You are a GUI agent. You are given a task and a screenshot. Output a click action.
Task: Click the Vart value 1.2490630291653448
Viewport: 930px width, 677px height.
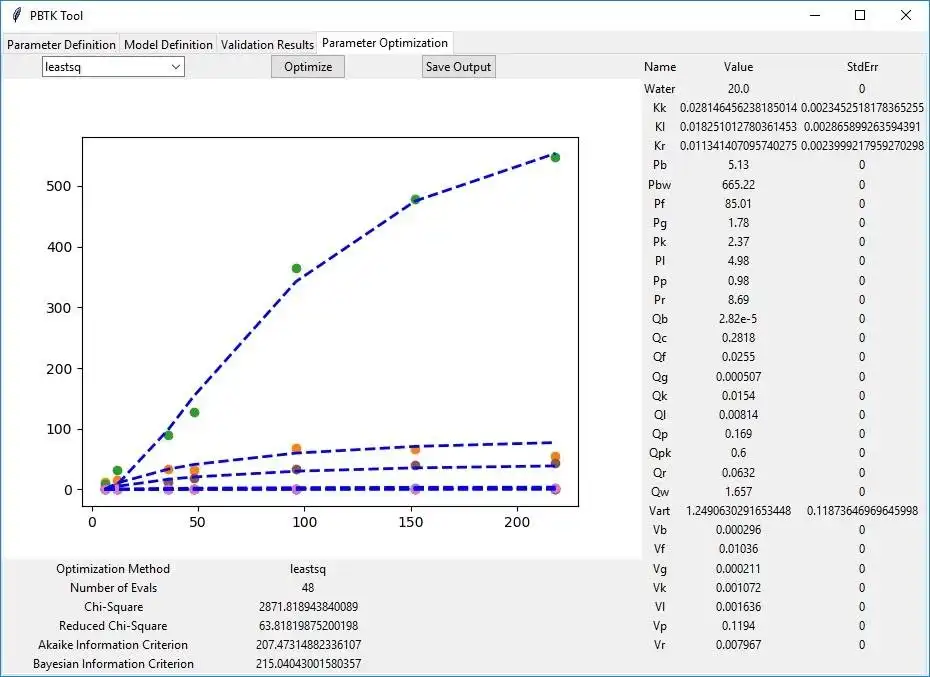point(738,511)
